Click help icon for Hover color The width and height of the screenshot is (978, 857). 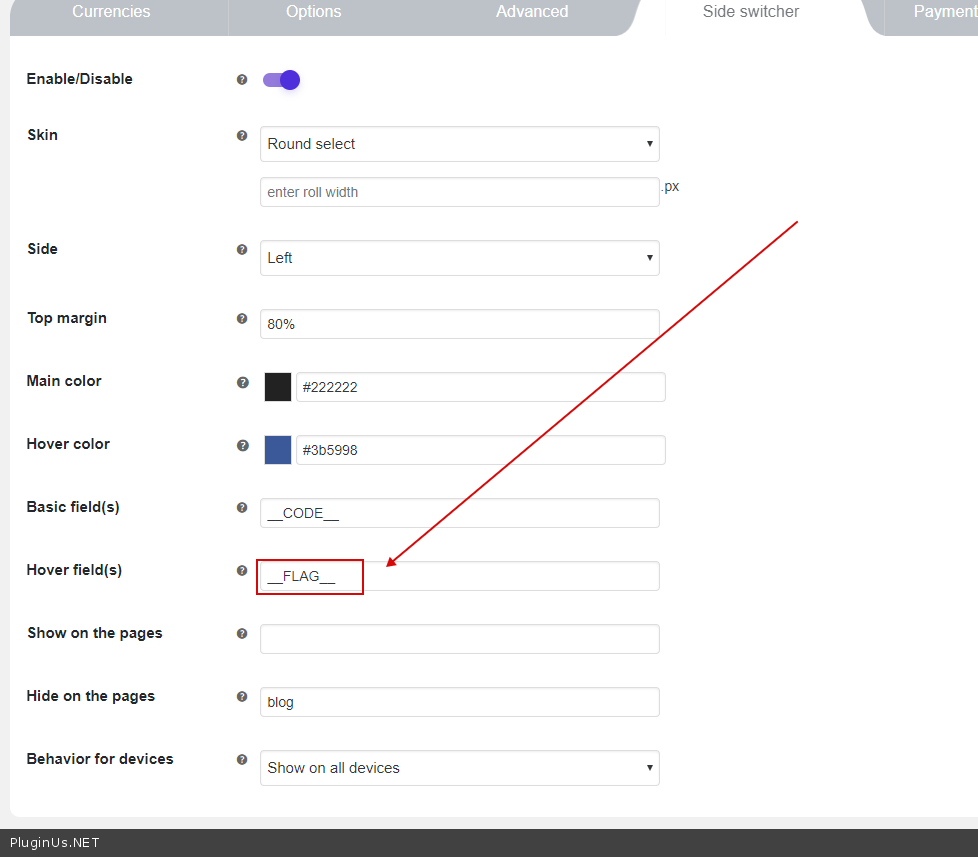242,445
